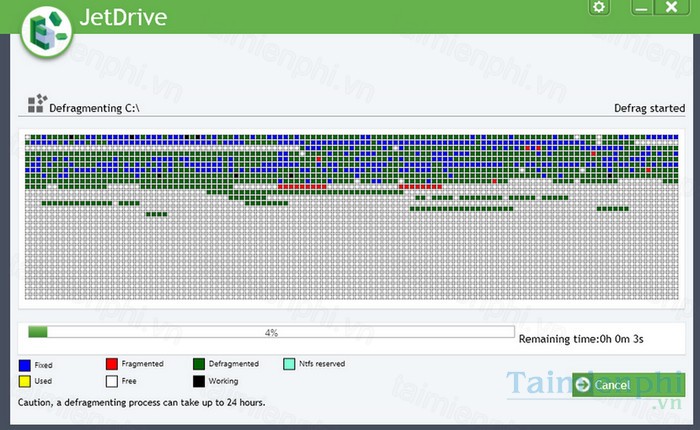Click the 'Defragmenting C:\' label
700x430 pixels.
94,108
